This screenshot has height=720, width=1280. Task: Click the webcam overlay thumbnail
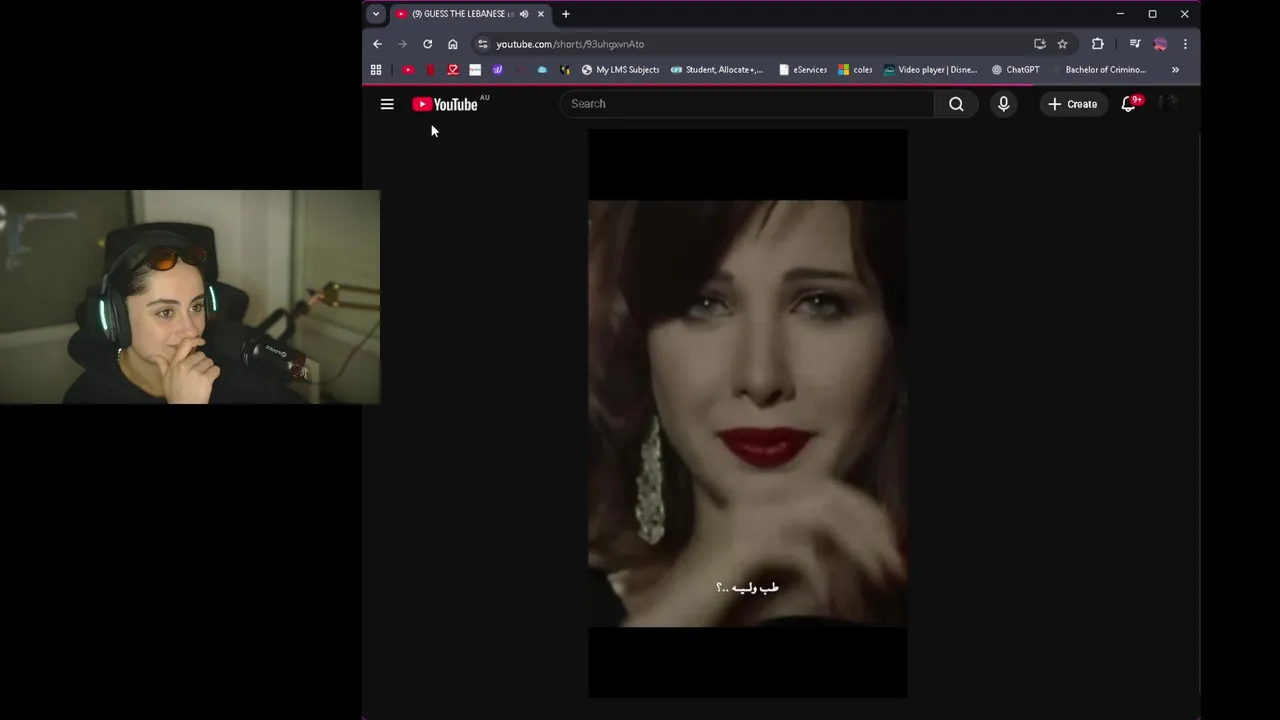point(190,297)
